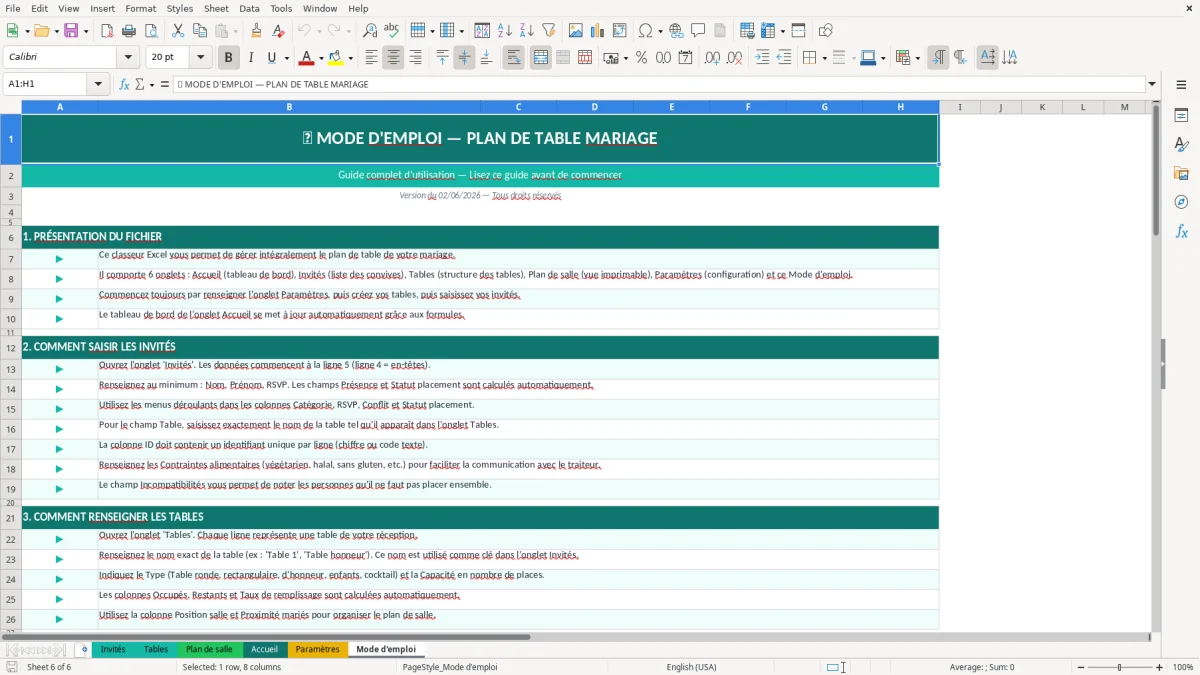Click Sort Ascending icon

504,31
